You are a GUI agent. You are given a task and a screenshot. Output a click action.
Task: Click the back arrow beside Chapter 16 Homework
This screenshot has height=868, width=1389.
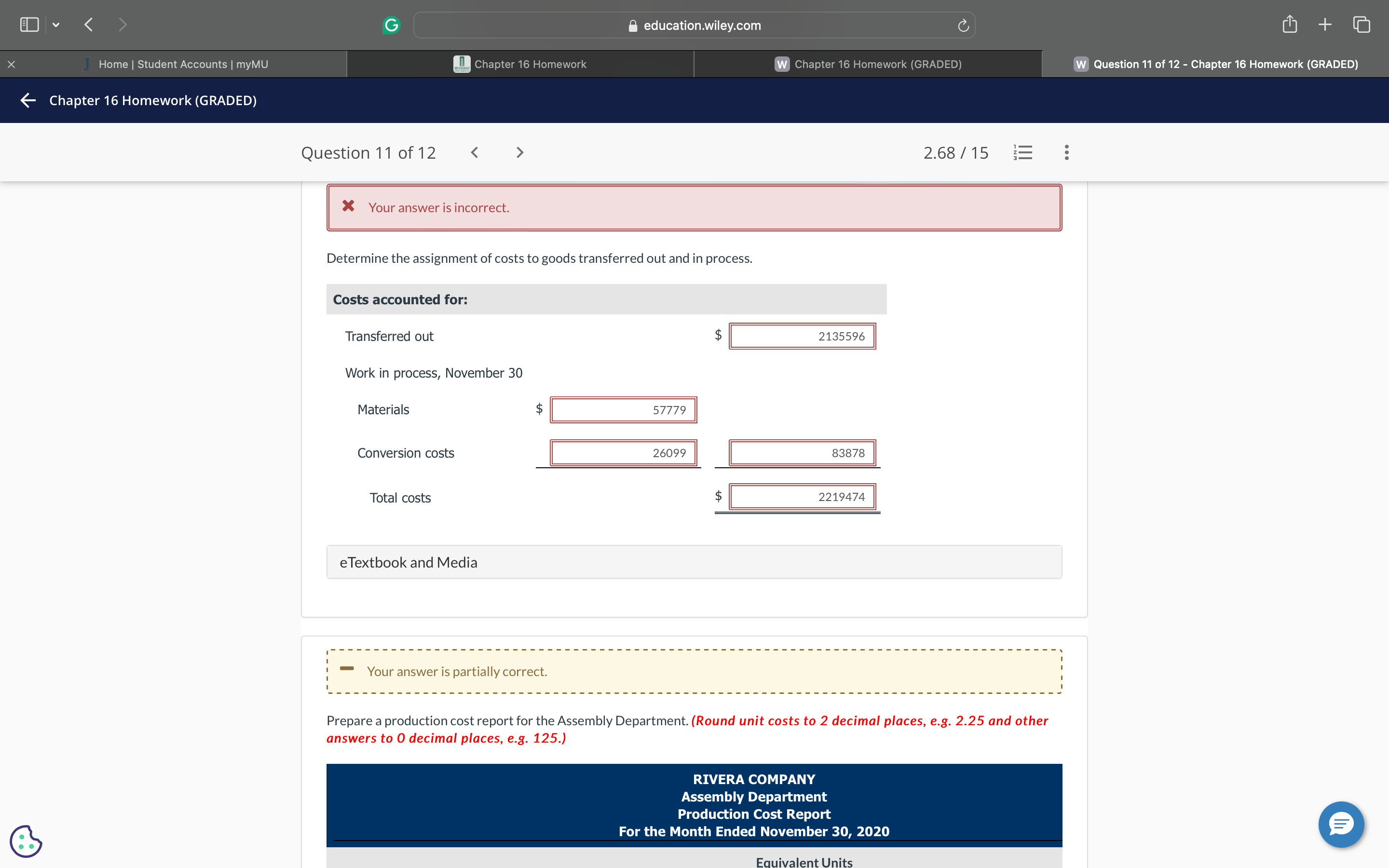(28, 100)
